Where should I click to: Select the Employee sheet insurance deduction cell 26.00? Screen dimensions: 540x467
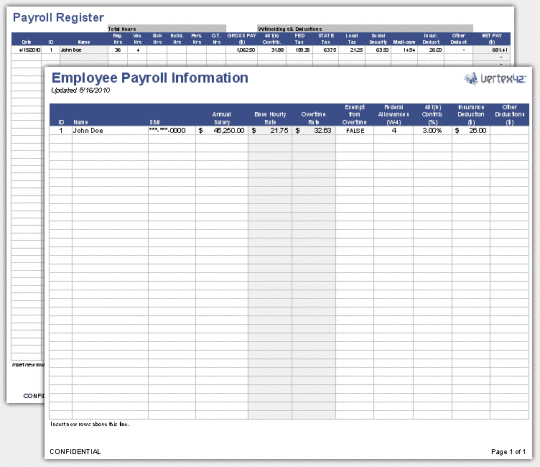(471, 131)
